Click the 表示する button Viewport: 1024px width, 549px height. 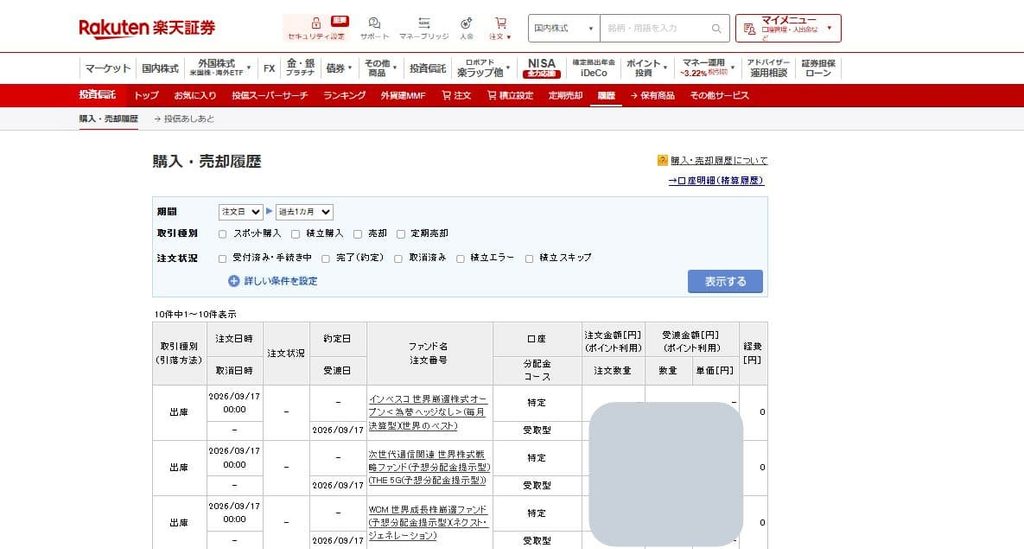point(725,281)
